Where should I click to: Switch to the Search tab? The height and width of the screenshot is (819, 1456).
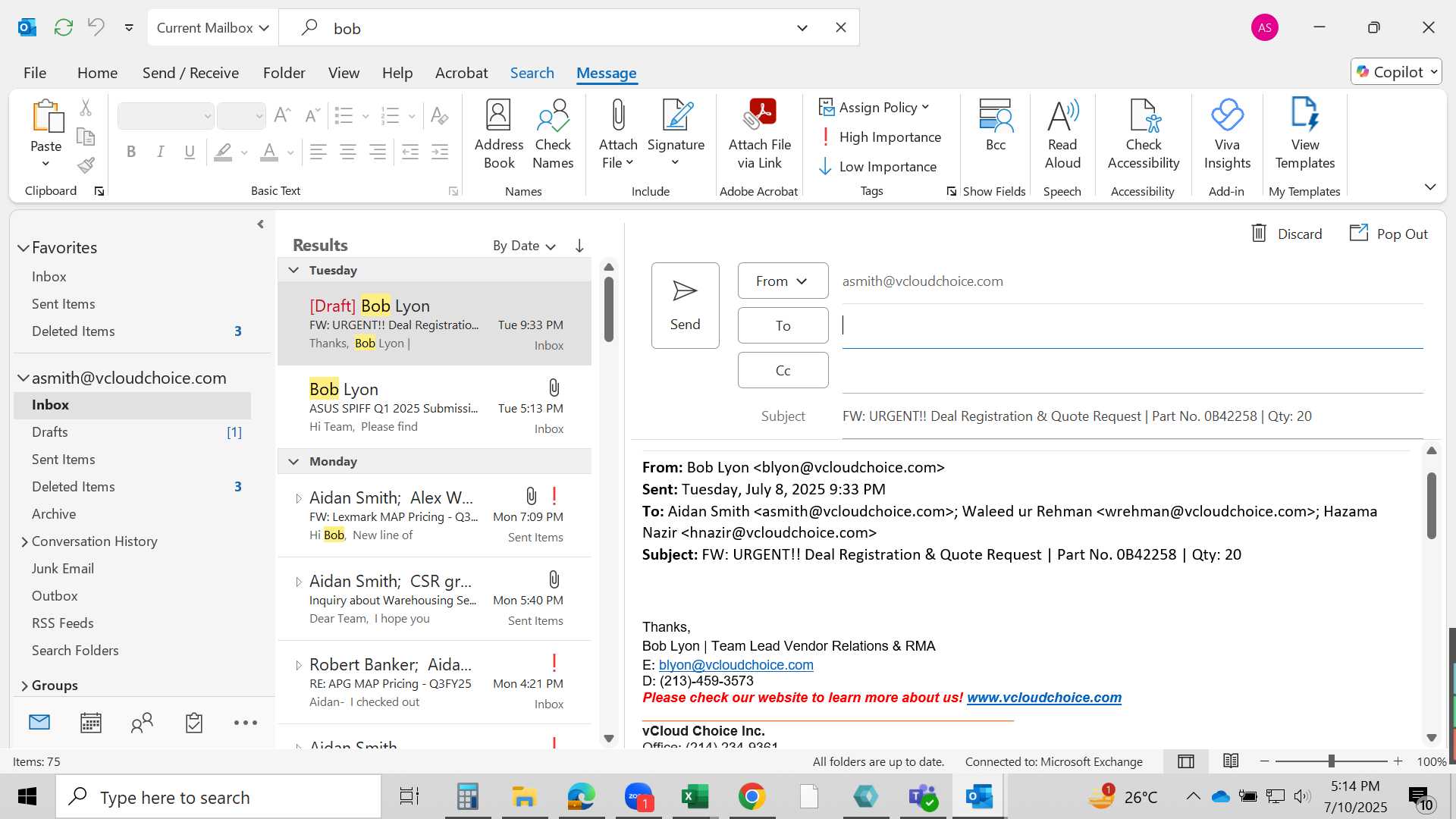click(532, 73)
